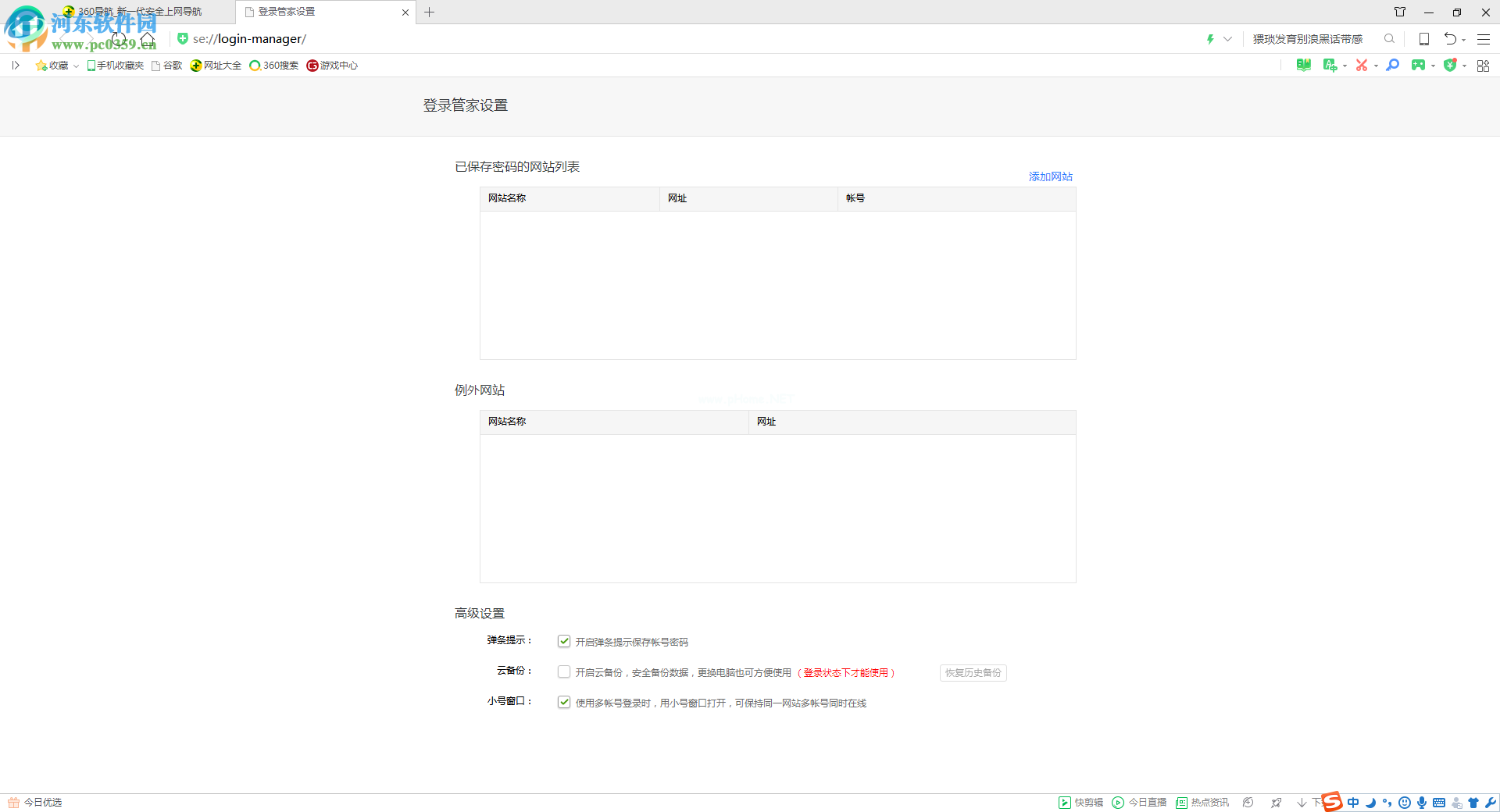The width and height of the screenshot is (1500, 812).
Task: Expand the dropdown next to undo arrow
Action: pos(1464,40)
